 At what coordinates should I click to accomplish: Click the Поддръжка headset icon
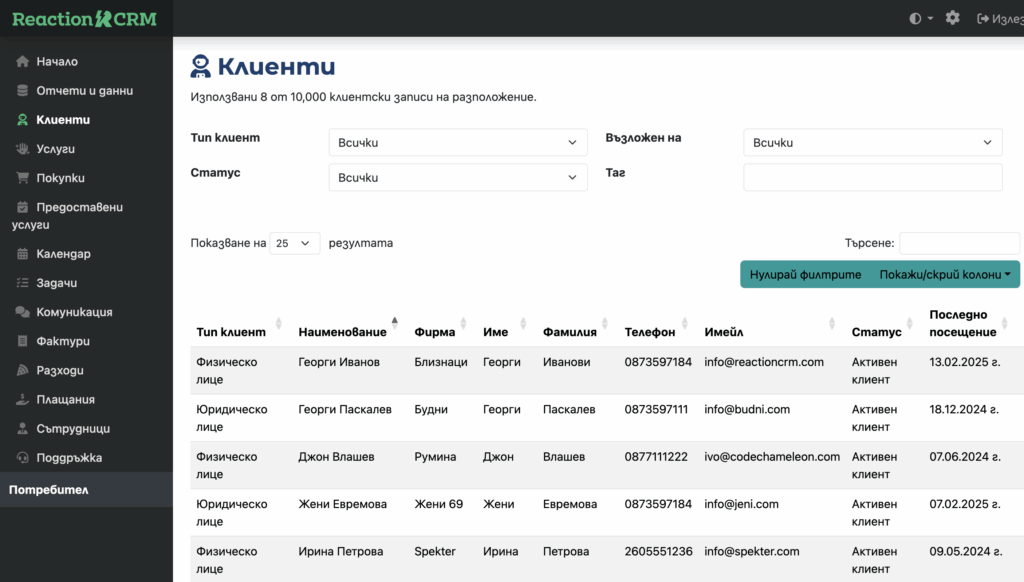[x=22, y=458]
